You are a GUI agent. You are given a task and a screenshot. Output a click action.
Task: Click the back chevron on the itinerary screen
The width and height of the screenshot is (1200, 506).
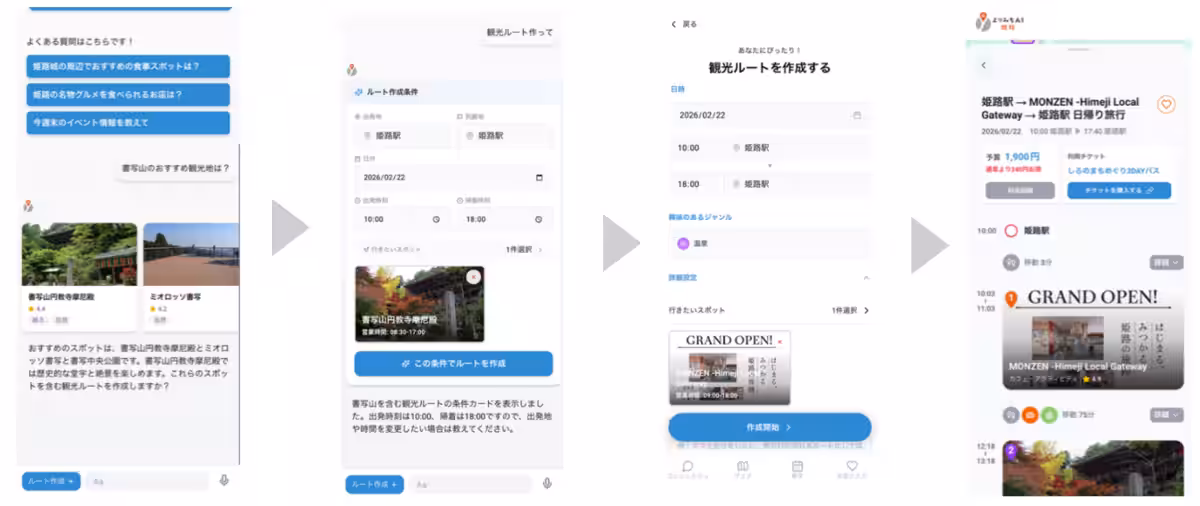pyautogui.click(x=984, y=65)
